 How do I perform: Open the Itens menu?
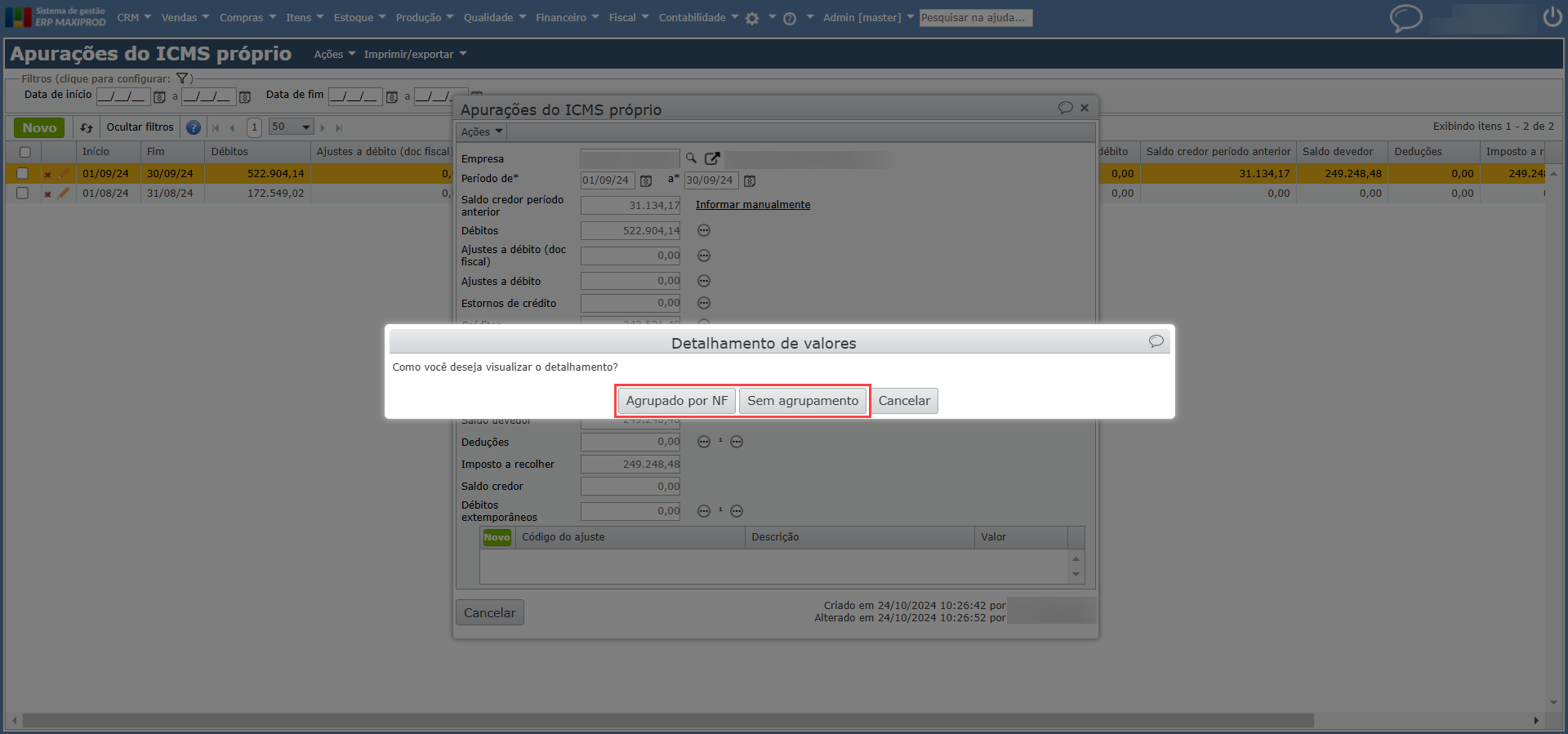[305, 17]
